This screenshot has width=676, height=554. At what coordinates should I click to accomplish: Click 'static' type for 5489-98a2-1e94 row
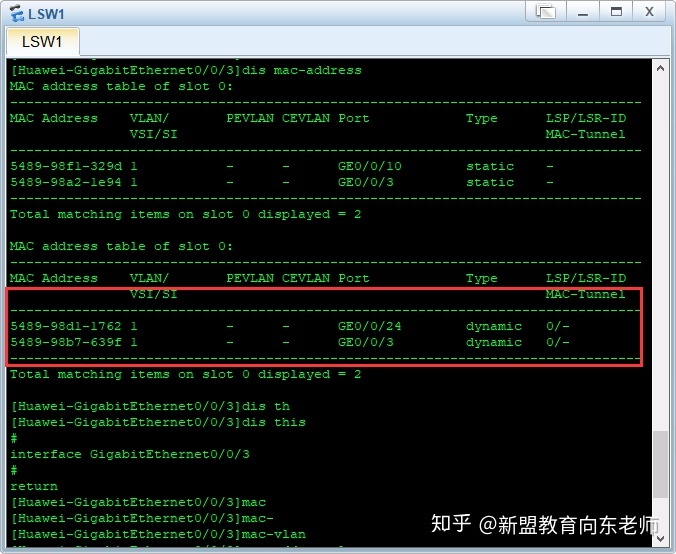click(490, 182)
